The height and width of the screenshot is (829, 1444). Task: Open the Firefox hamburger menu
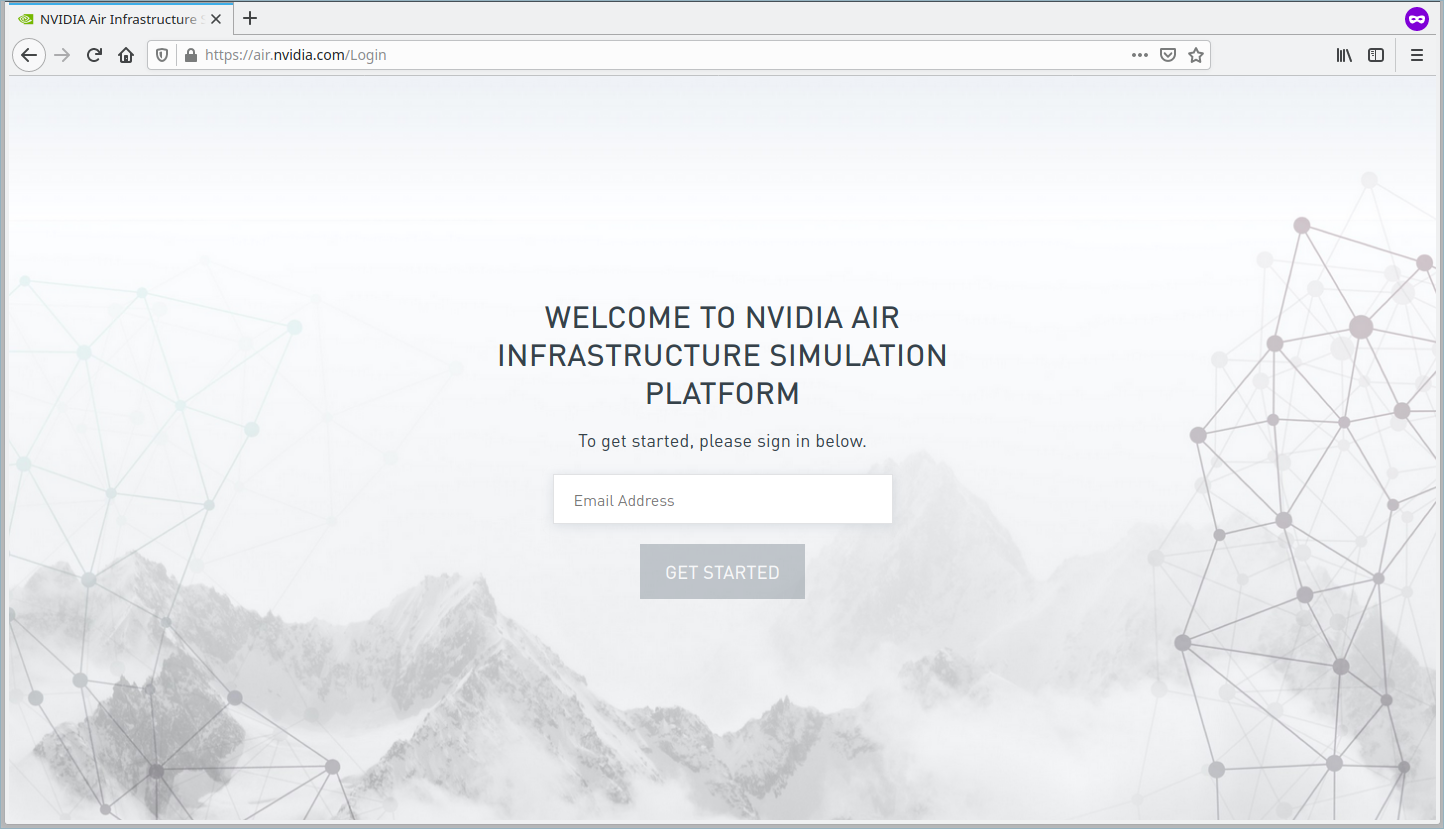(1417, 55)
